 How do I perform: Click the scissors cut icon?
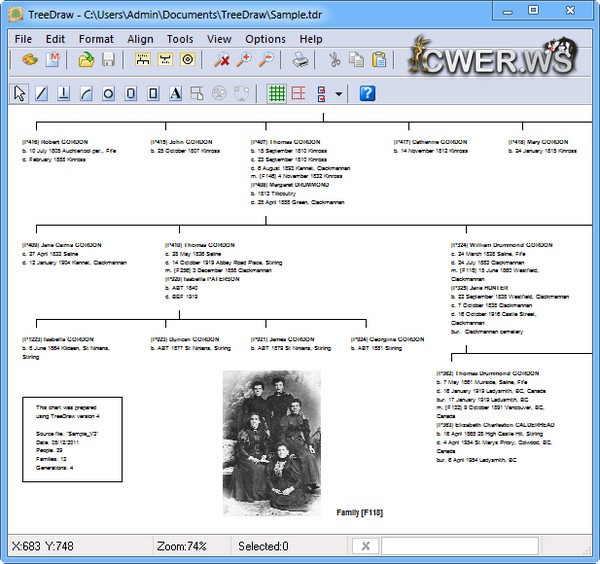[334, 60]
